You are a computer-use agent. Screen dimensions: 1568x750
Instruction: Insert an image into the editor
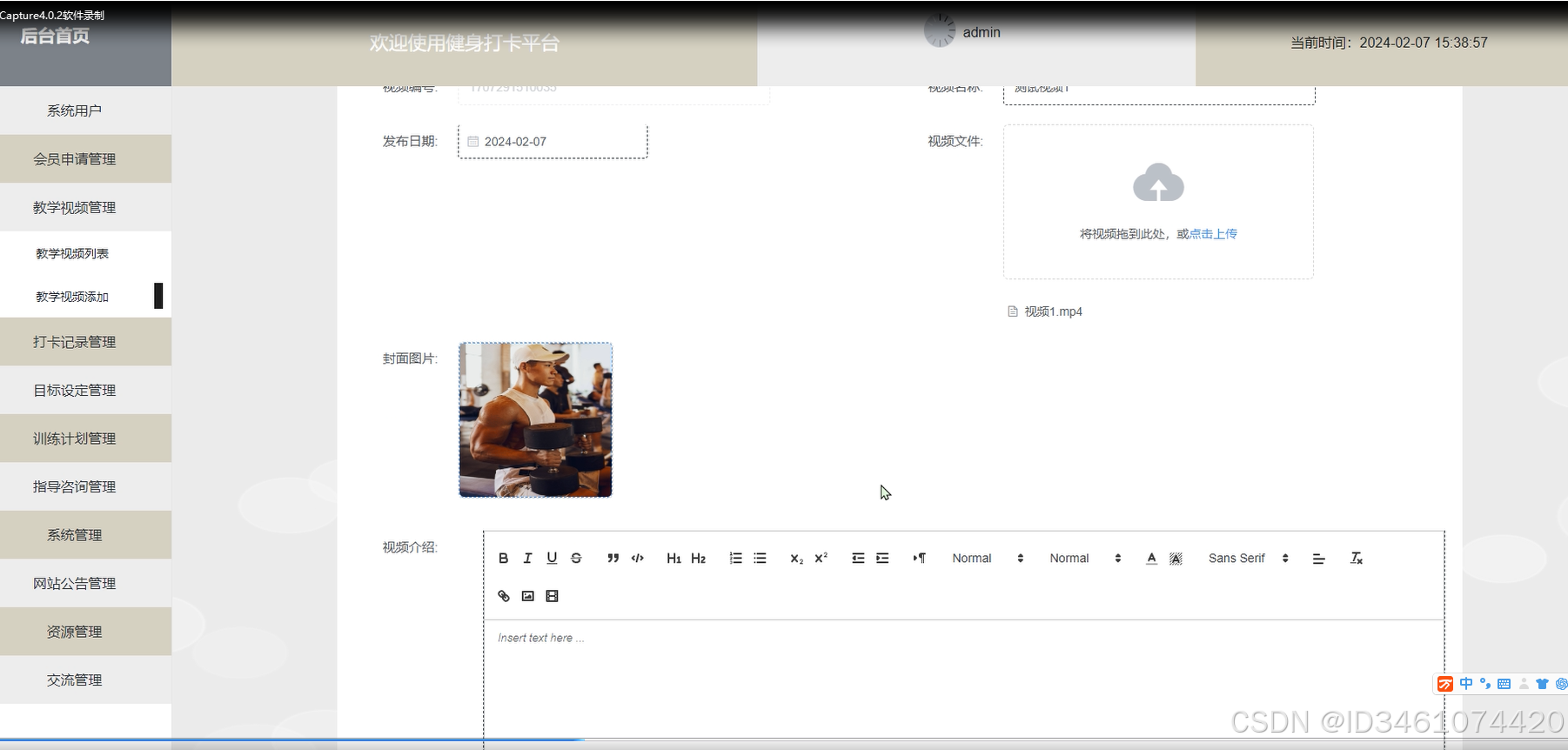[527, 596]
